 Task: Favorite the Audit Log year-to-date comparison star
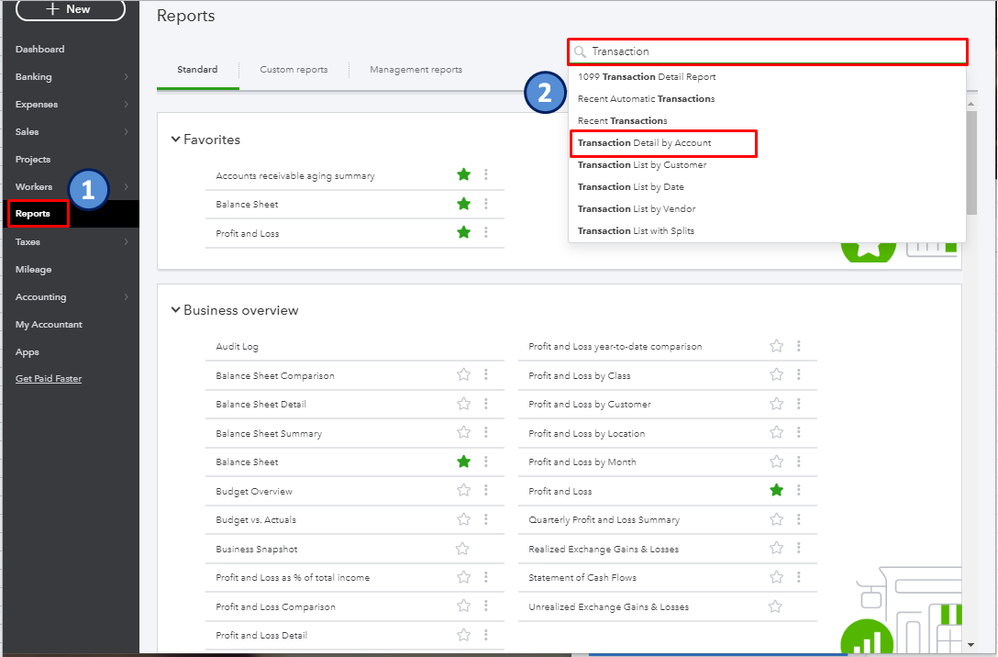pos(776,346)
